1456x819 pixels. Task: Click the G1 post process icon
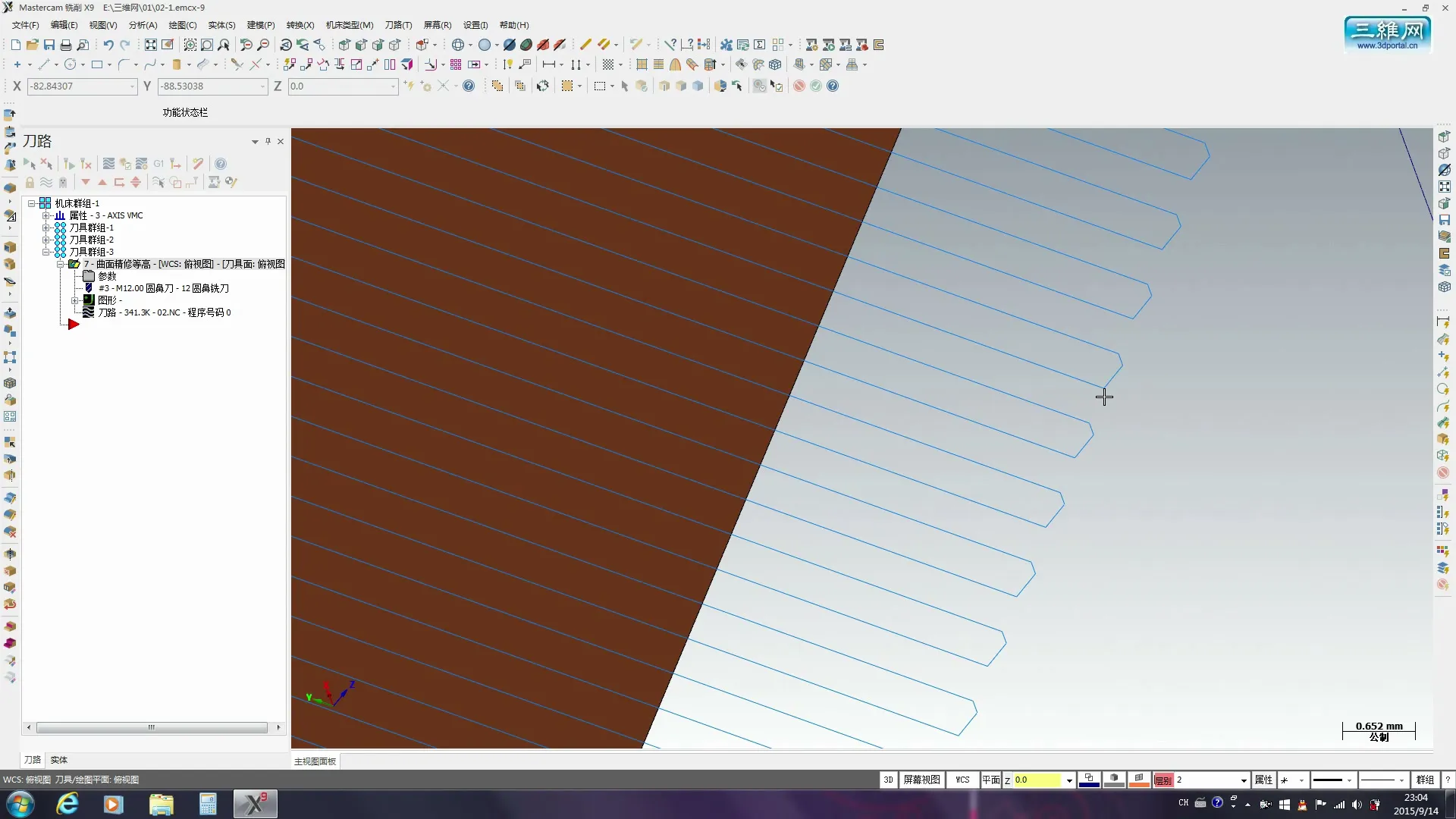click(158, 164)
